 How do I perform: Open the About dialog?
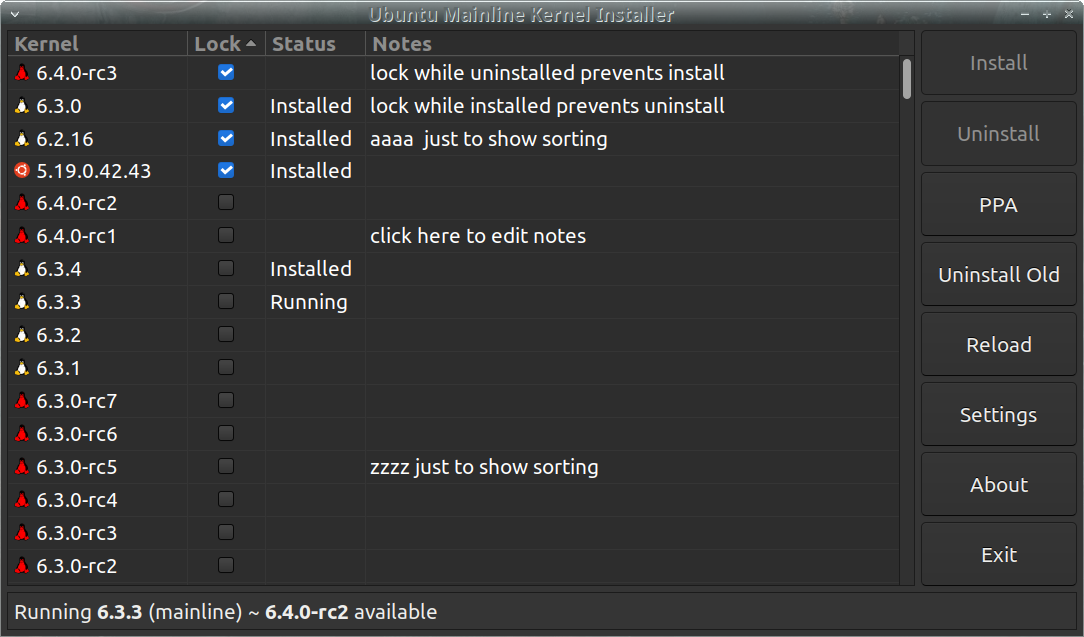point(998,485)
